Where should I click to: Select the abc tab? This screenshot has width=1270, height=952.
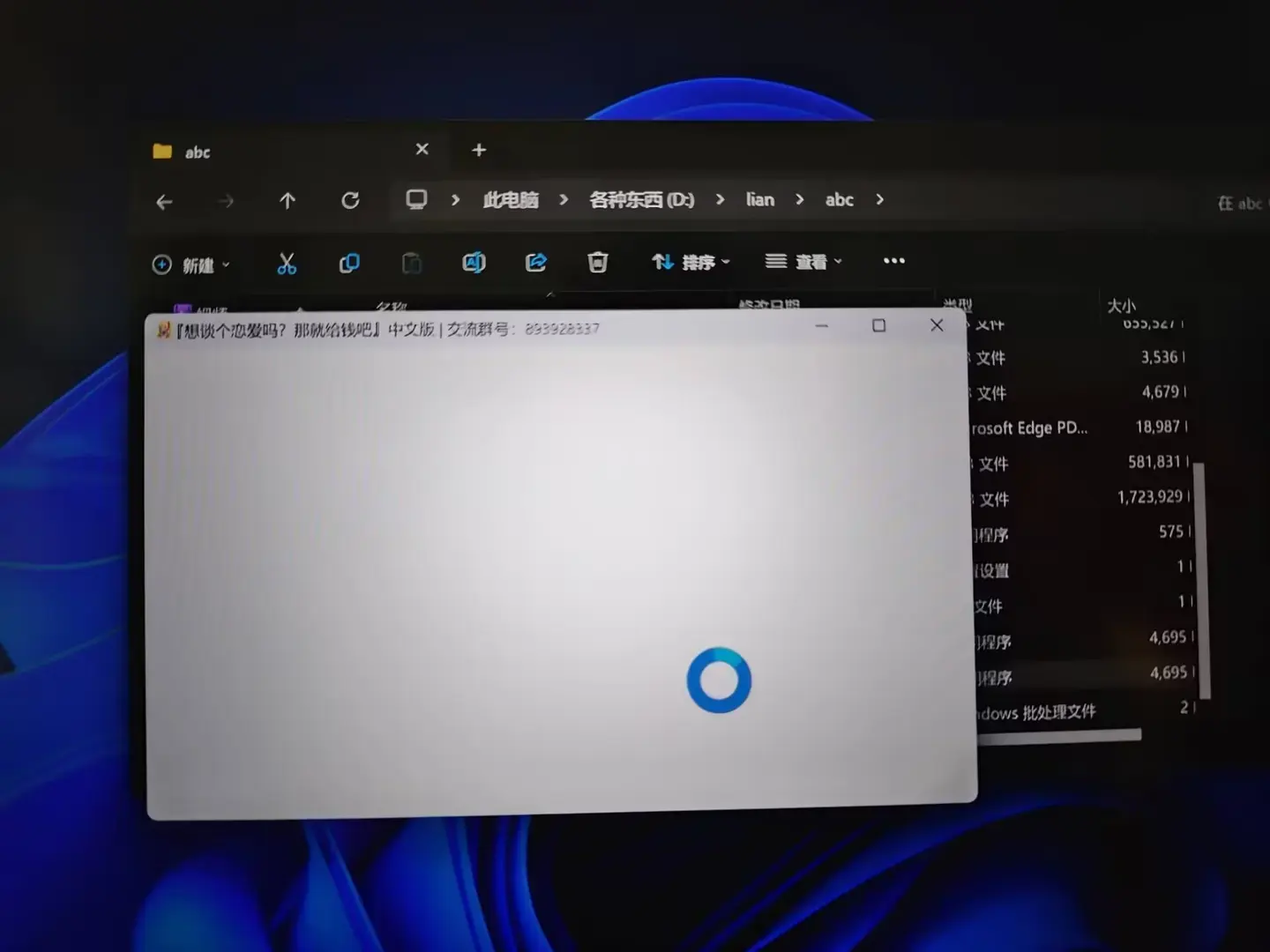(x=291, y=151)
